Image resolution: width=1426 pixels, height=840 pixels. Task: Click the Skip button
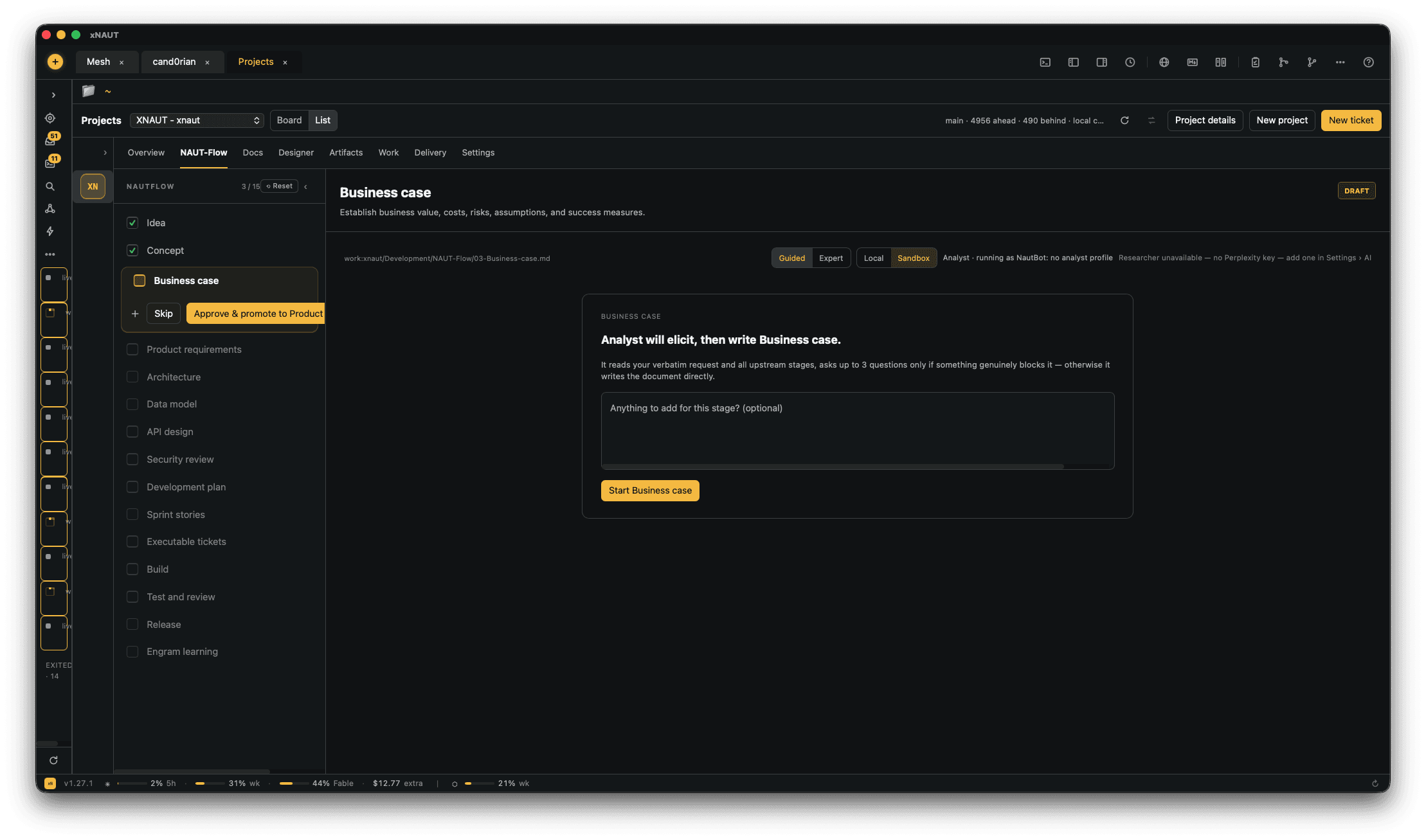click(163, 314)
